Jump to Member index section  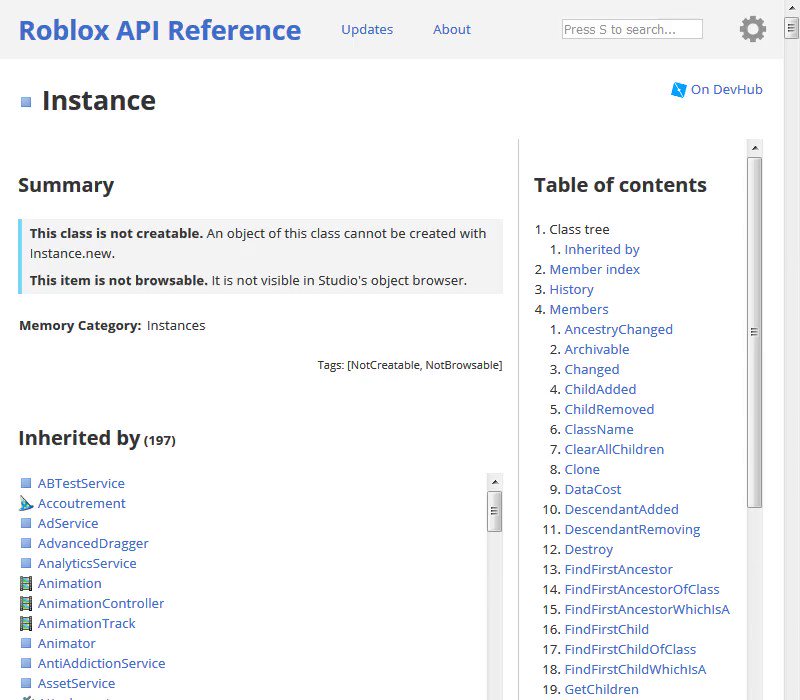tap(594, 269)
